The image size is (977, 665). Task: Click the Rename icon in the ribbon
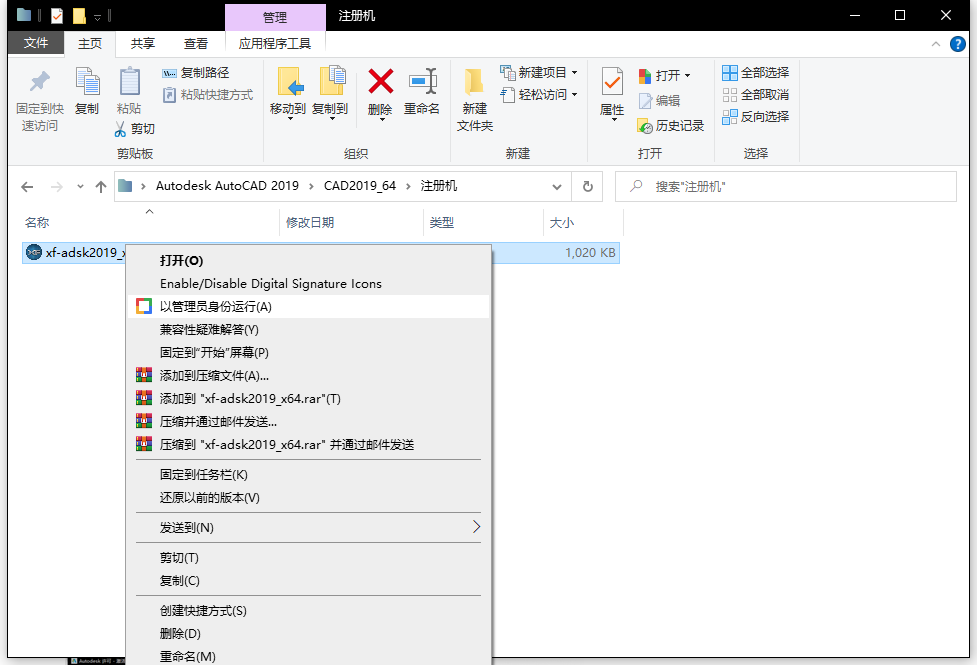pyautogui.click(x=422, y=82)
